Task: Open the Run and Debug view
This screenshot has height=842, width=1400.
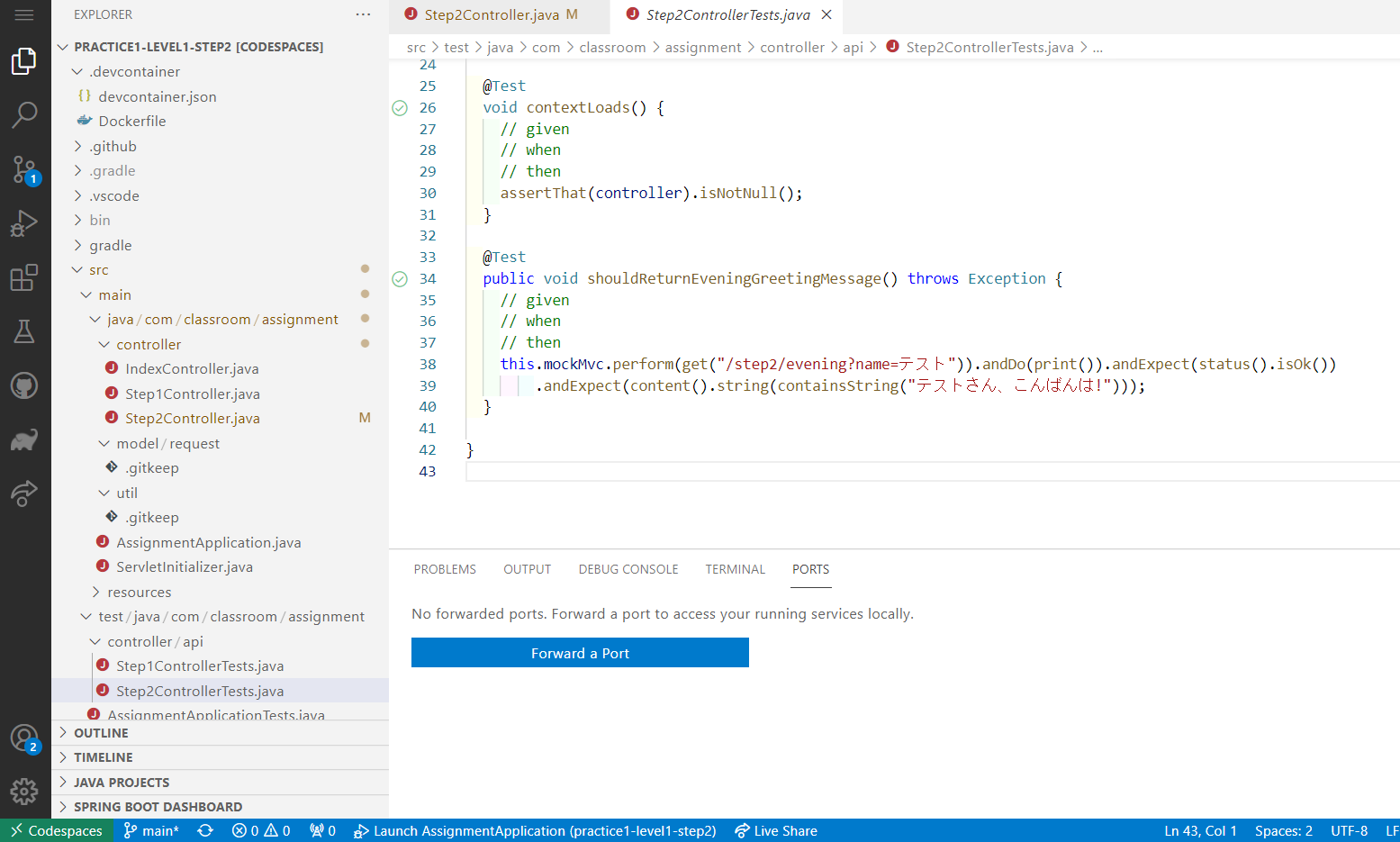Action: 24,223
